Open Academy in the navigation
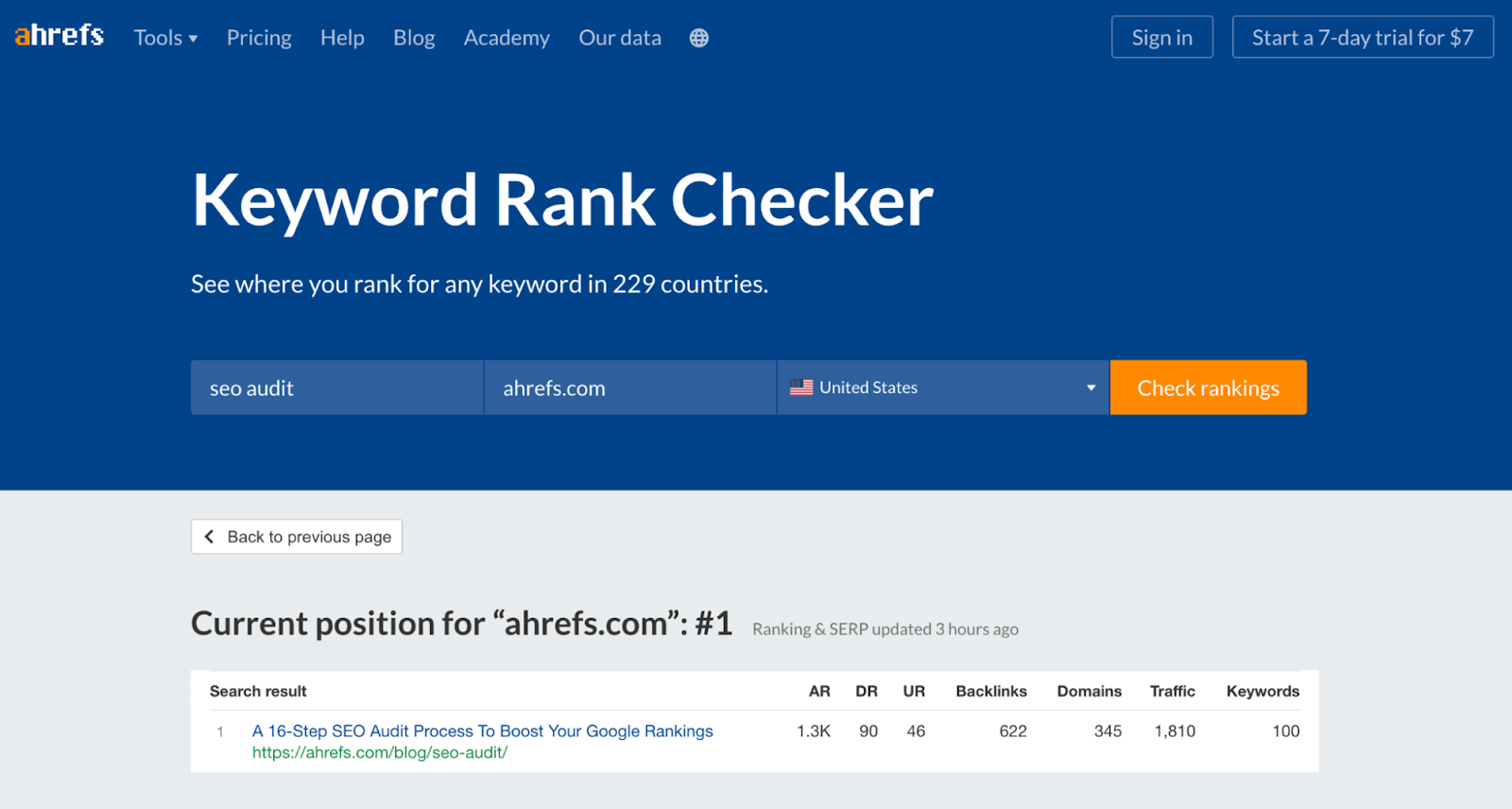 (507, 38)
